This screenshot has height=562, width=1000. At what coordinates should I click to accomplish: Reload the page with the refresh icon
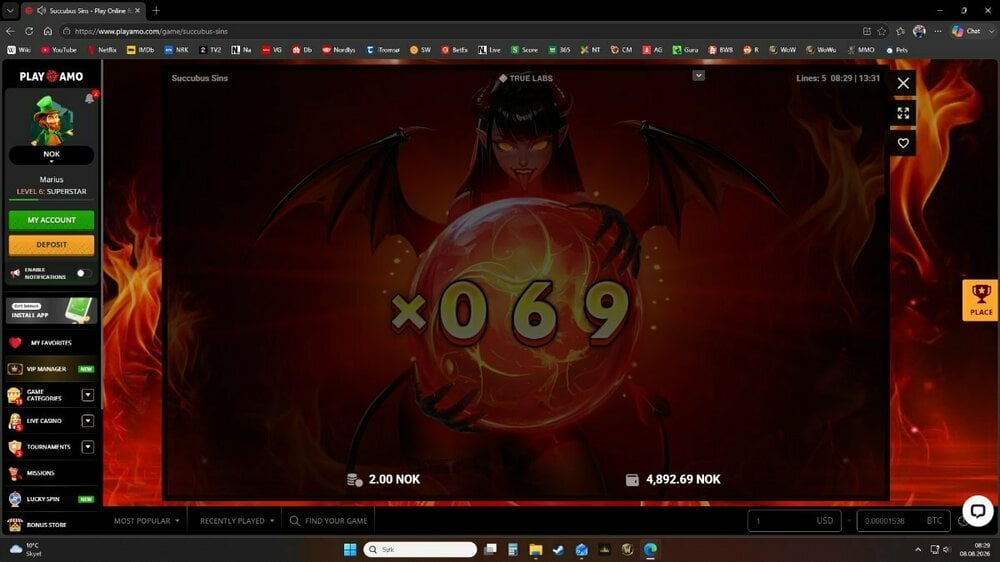(29, 31)
